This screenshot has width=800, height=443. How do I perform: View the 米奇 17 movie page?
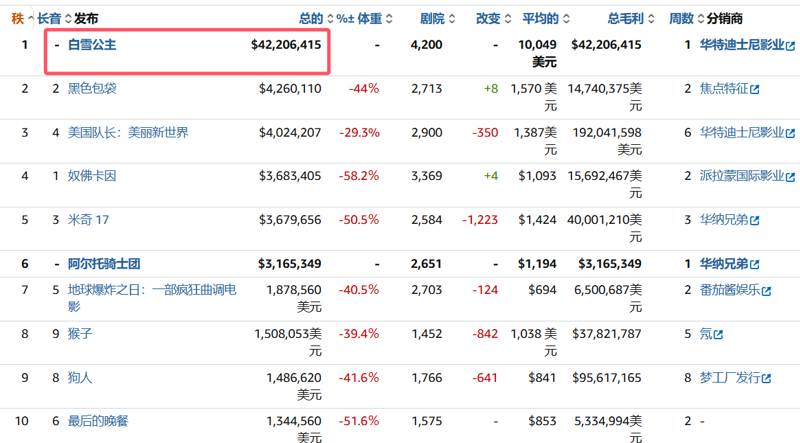coord(88,220)
